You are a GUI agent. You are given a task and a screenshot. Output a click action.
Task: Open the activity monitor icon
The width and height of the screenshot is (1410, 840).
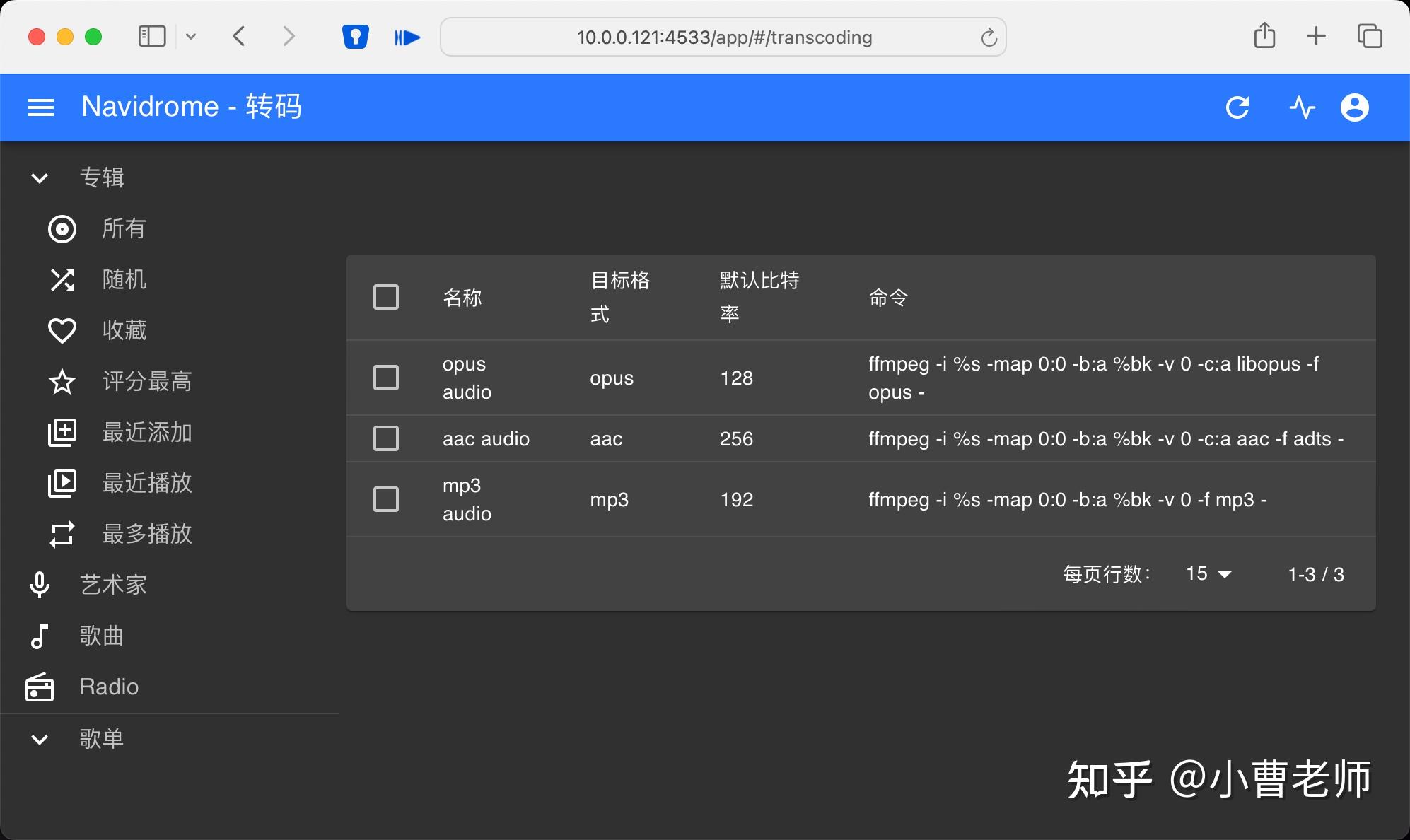pos(1302,107)
